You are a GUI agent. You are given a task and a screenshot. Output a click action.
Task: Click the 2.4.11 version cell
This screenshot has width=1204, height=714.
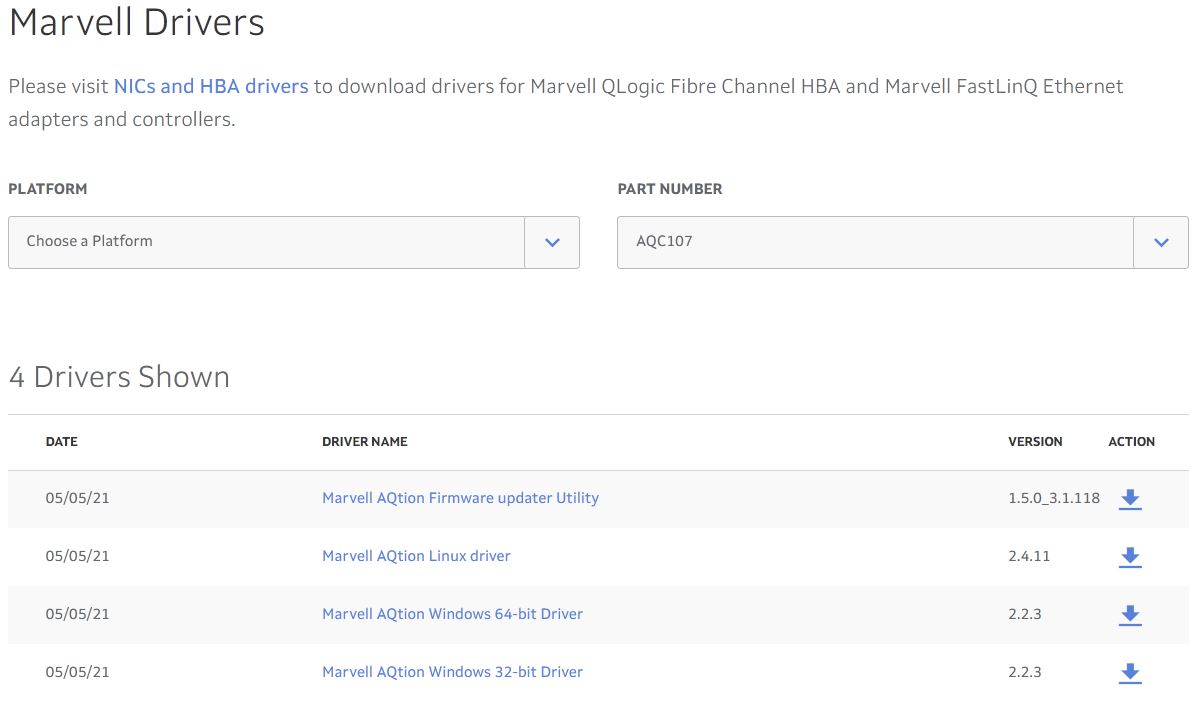click(x=1029, y=556)
